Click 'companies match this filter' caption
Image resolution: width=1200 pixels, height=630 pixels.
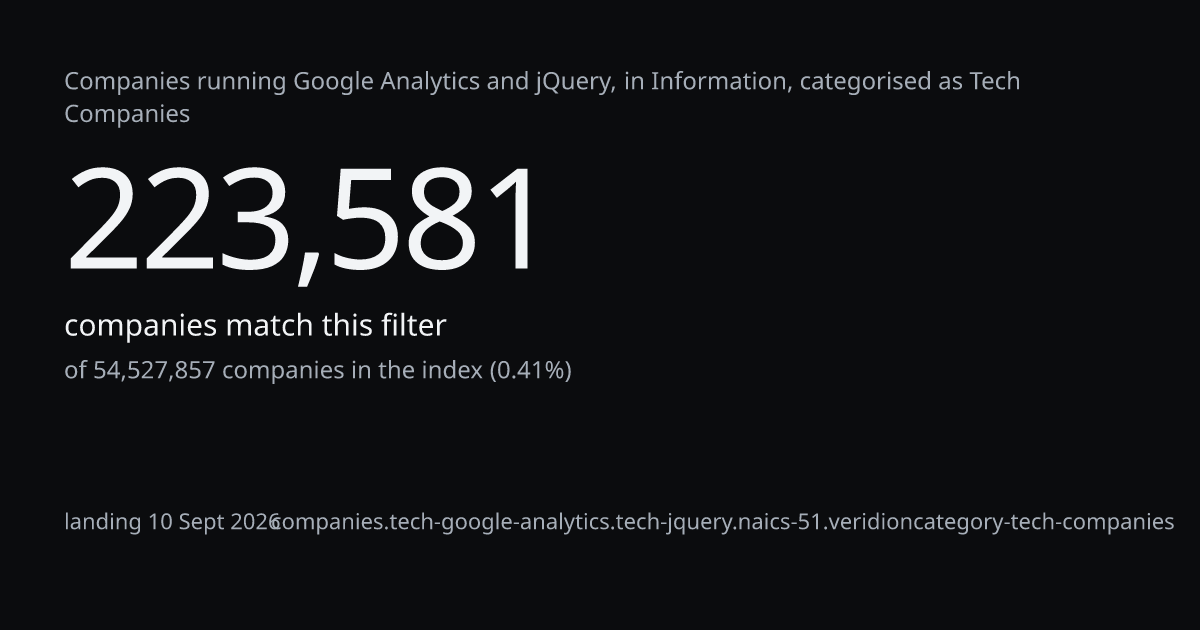tap(255, 325)
